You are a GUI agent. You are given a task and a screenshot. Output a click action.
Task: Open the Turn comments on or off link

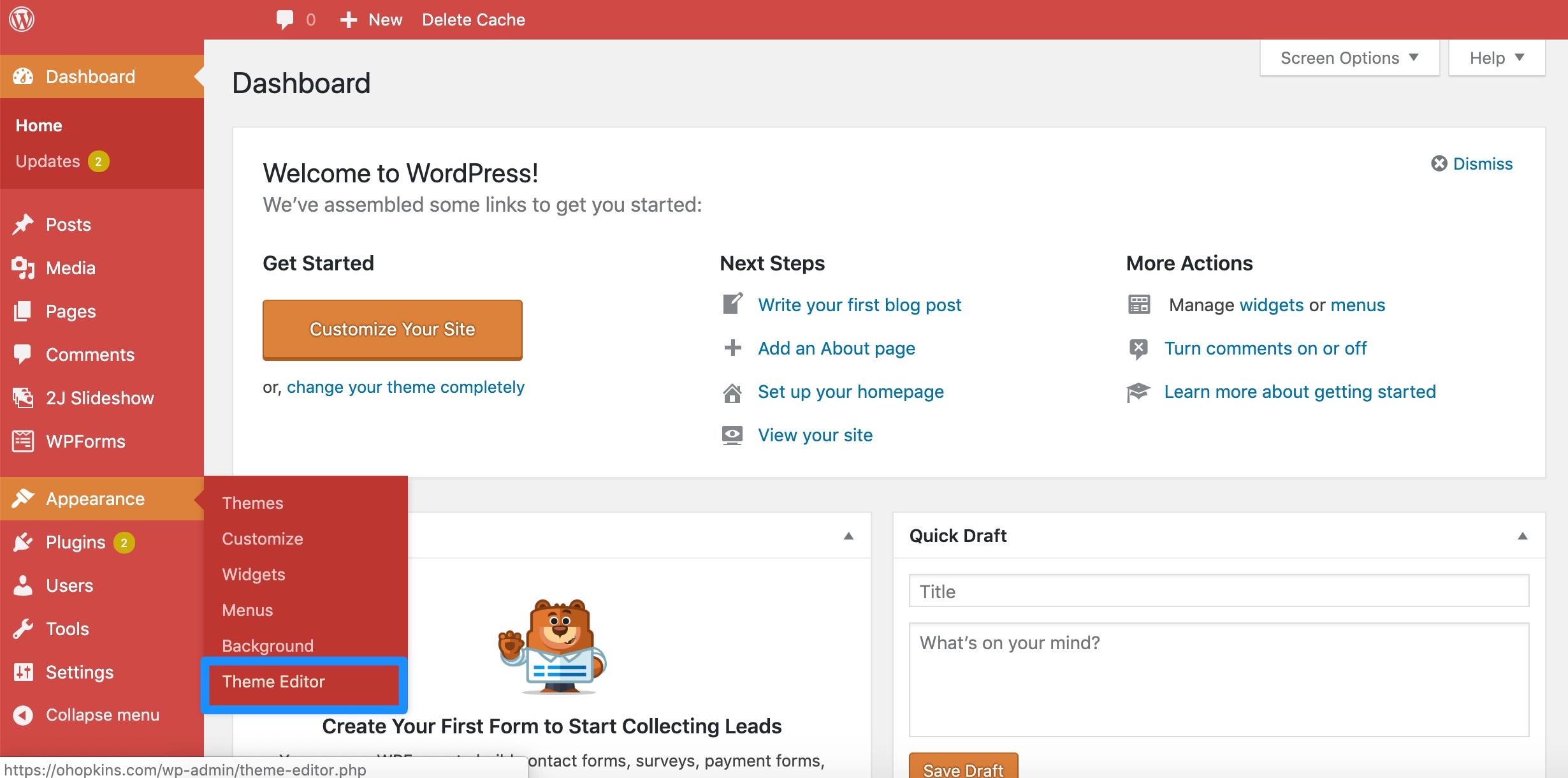1265,348
